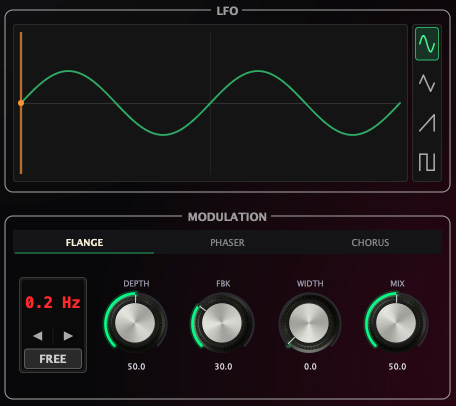This screenshot has width=456, height=406.
Task: Select the triangle waveform LFO shape
Action: (427, 83)
